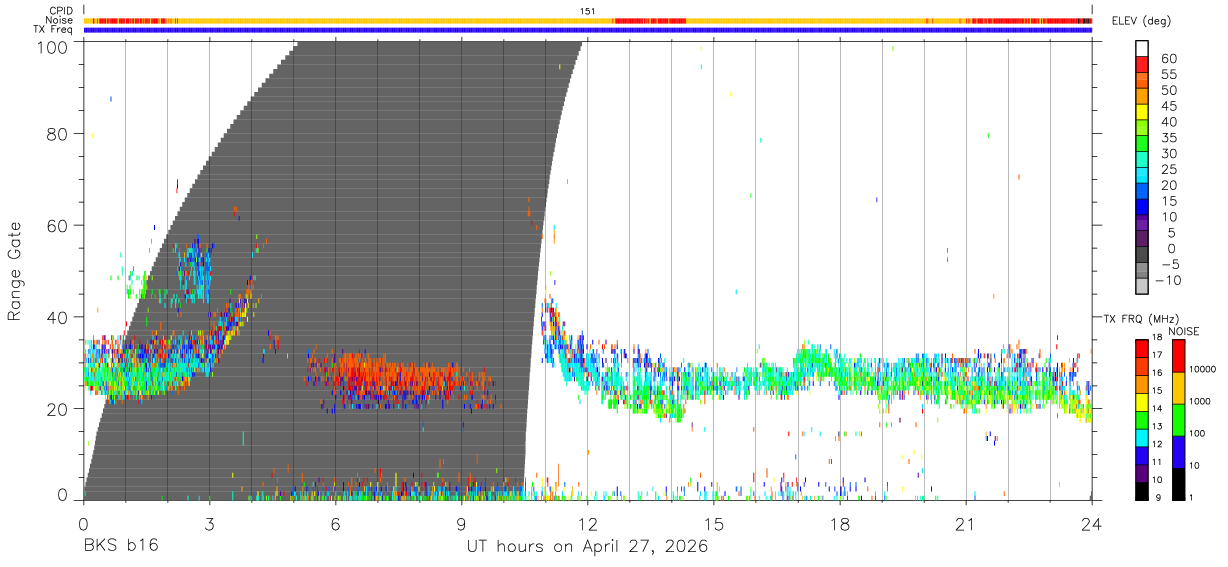This screenshot has width=1228, height=567.
Task: Click y-axis tick label 80
Action: coord(58,133)
